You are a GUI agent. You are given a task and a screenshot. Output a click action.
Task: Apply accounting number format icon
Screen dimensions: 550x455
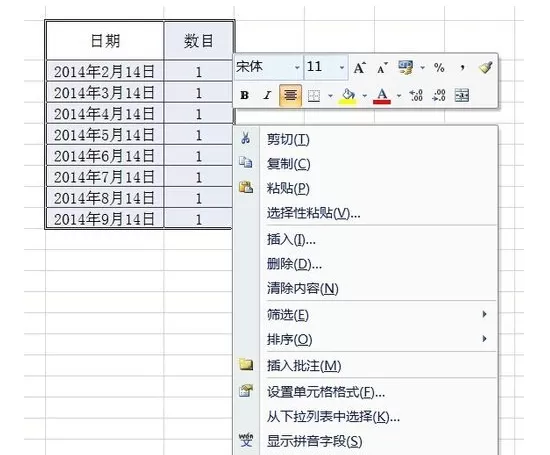click(405, 67)
